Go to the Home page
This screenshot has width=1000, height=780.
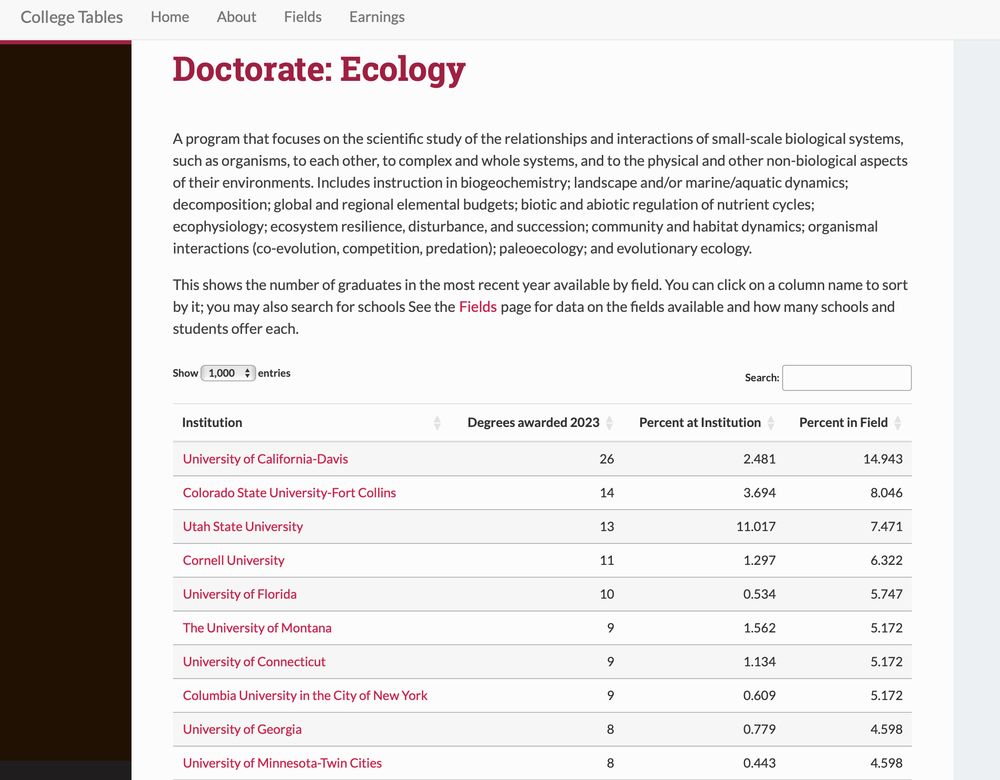tap(170, 17)
